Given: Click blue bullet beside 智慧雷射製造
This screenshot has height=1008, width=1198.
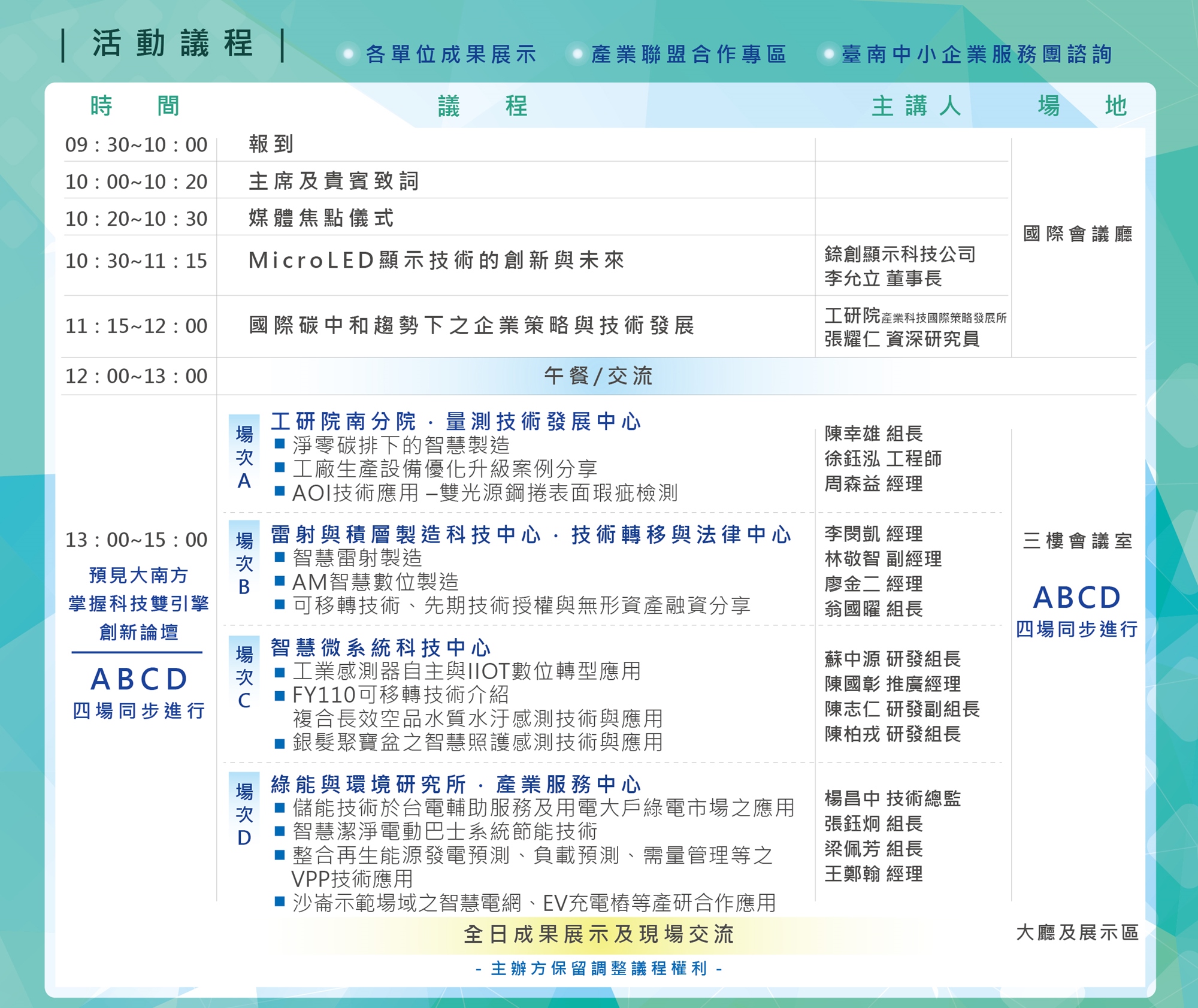Looking at the screenshot, I should (279, 558).
